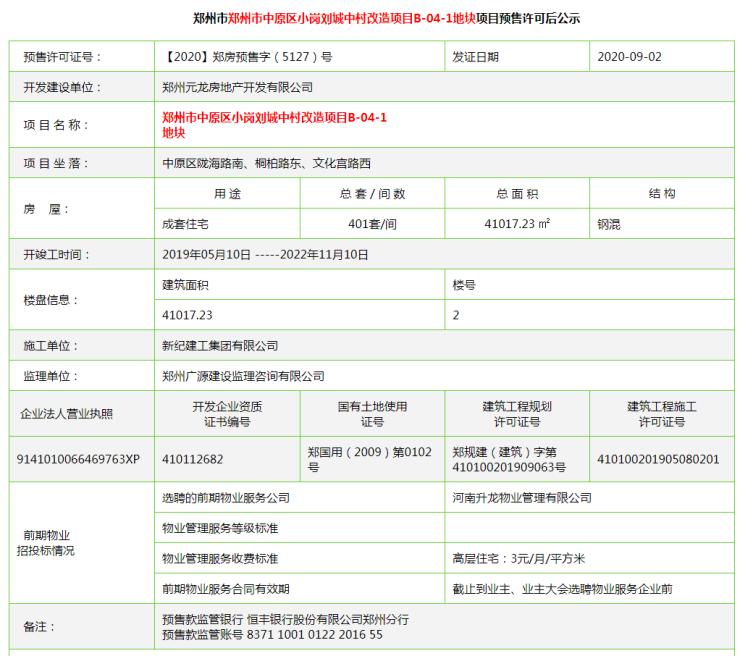The image size is (740, 656).
Task: Click the 监理单位 row label
Action: click(51, 376)
